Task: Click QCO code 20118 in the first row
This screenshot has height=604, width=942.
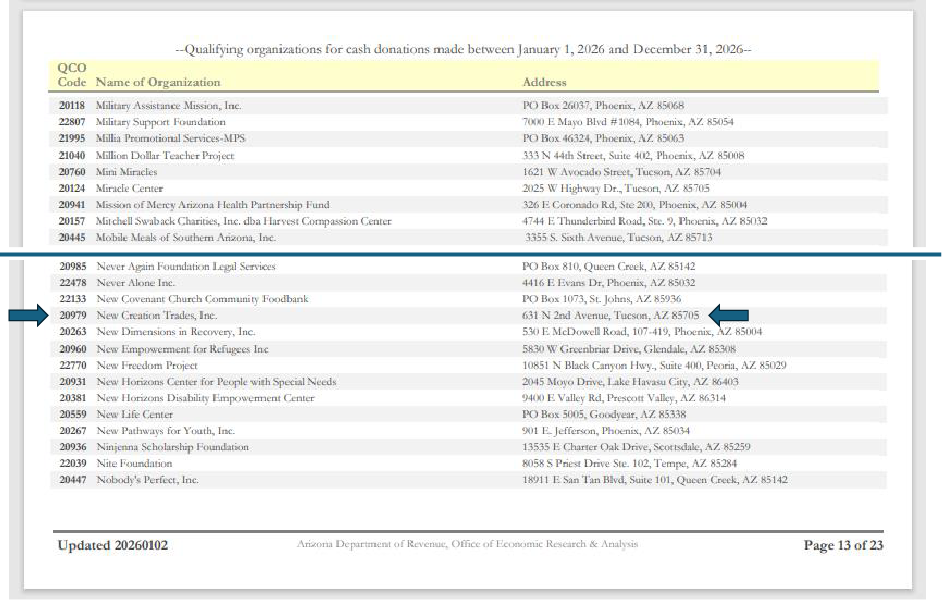Action: (x=72, y=105)
